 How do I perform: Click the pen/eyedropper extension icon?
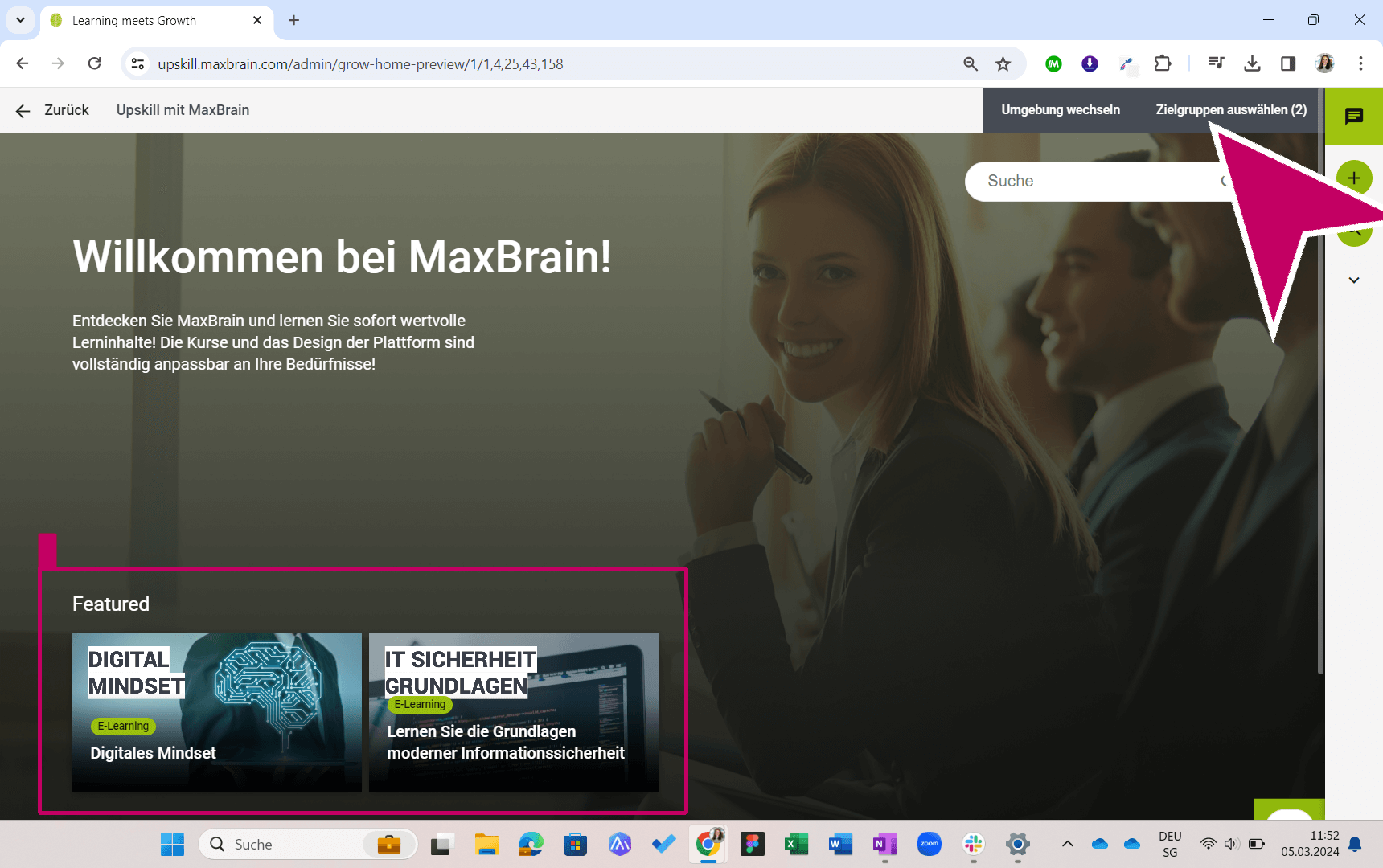(x=1127, y=63)
